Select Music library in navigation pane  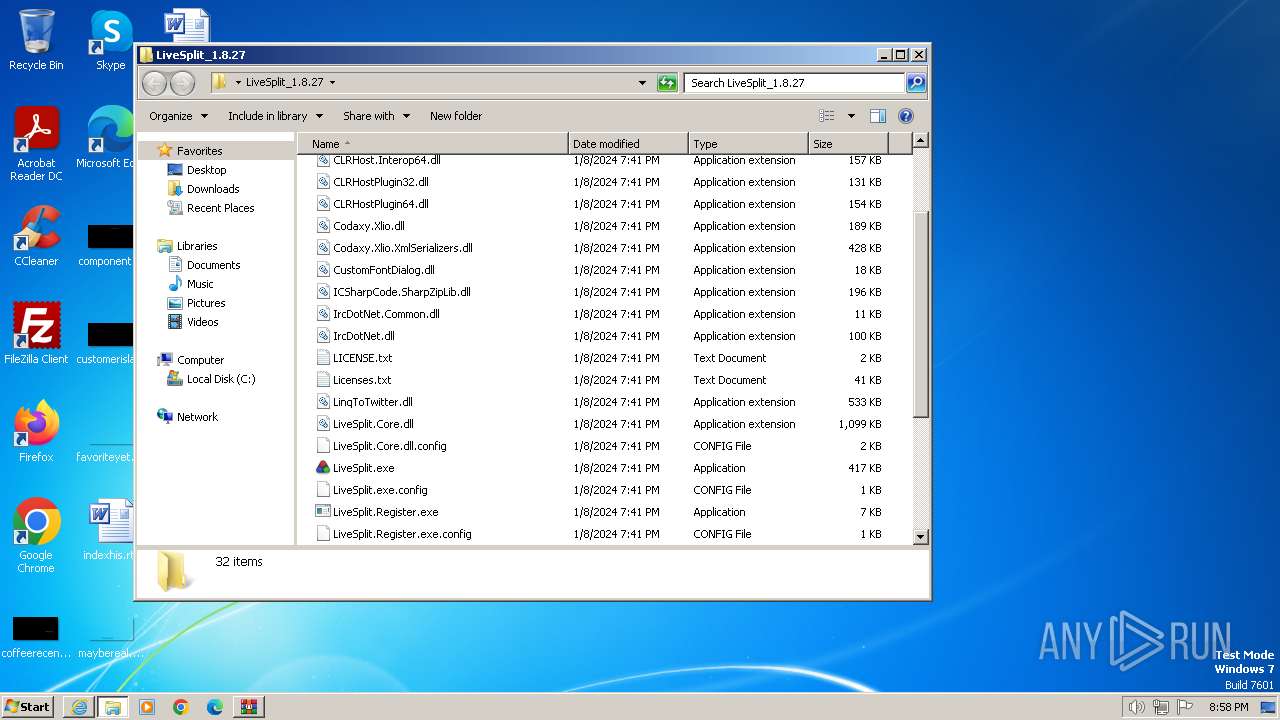[200, 284]
